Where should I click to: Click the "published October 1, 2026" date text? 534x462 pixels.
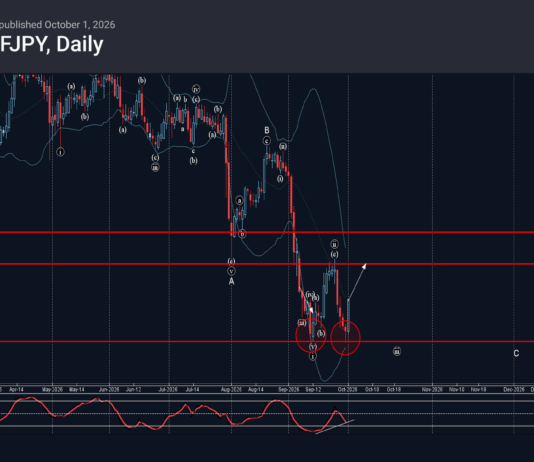click(58, 25)
